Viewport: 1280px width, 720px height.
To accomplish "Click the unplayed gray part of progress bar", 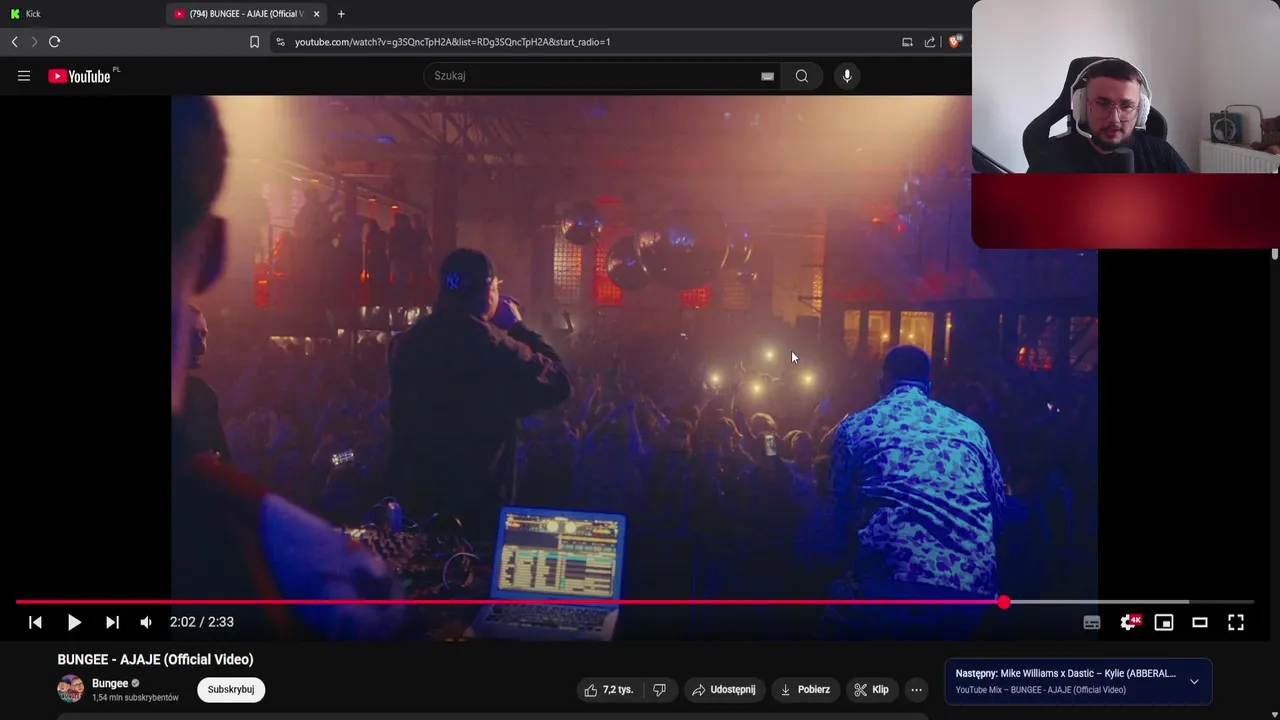I will 1130,602.
